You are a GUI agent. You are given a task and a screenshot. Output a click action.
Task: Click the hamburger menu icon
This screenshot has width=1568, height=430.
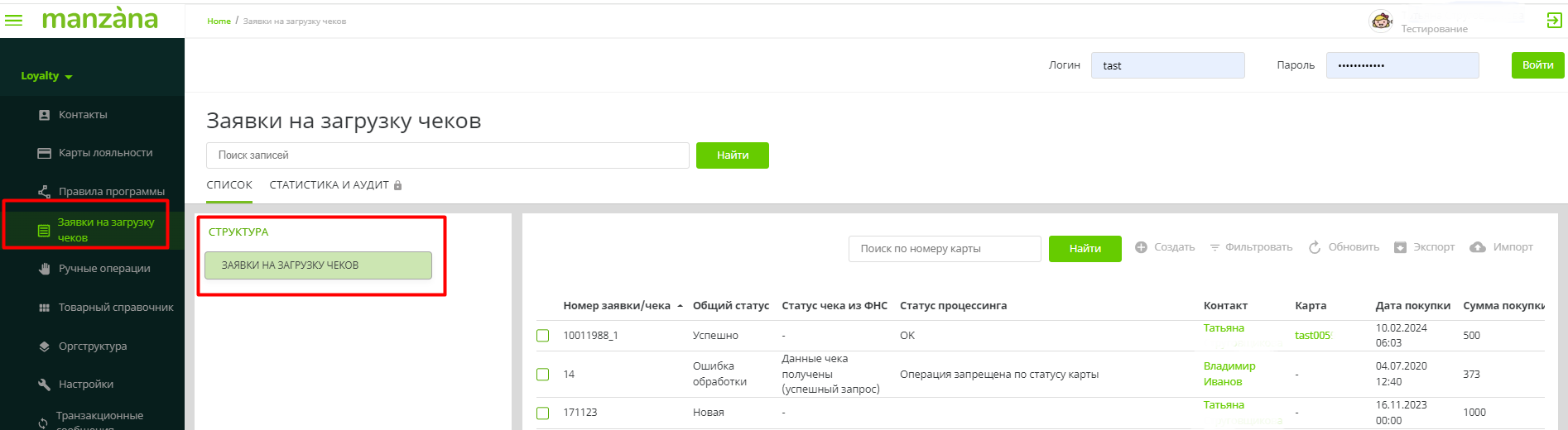[14, 20]
